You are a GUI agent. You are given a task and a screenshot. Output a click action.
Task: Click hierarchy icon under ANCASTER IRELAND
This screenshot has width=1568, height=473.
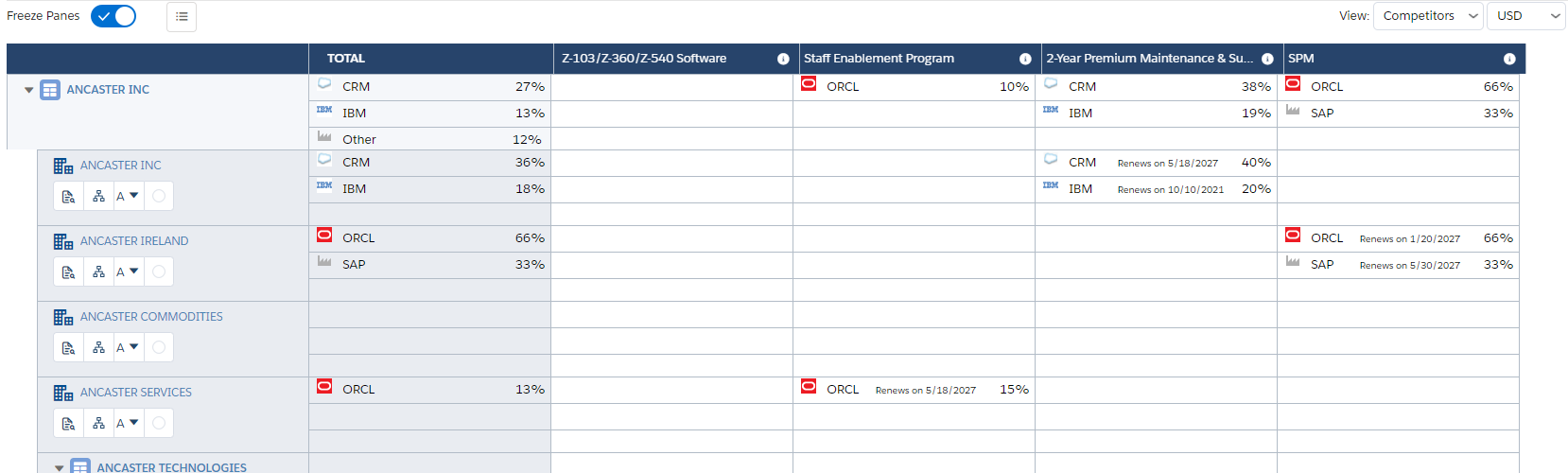(98, 272)
